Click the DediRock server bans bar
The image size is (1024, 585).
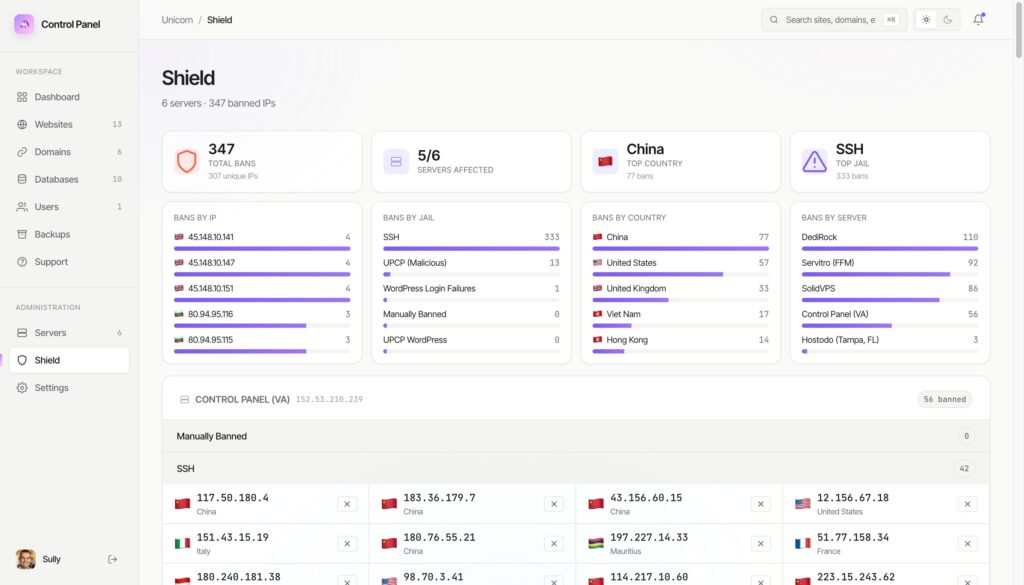[889, 249]
